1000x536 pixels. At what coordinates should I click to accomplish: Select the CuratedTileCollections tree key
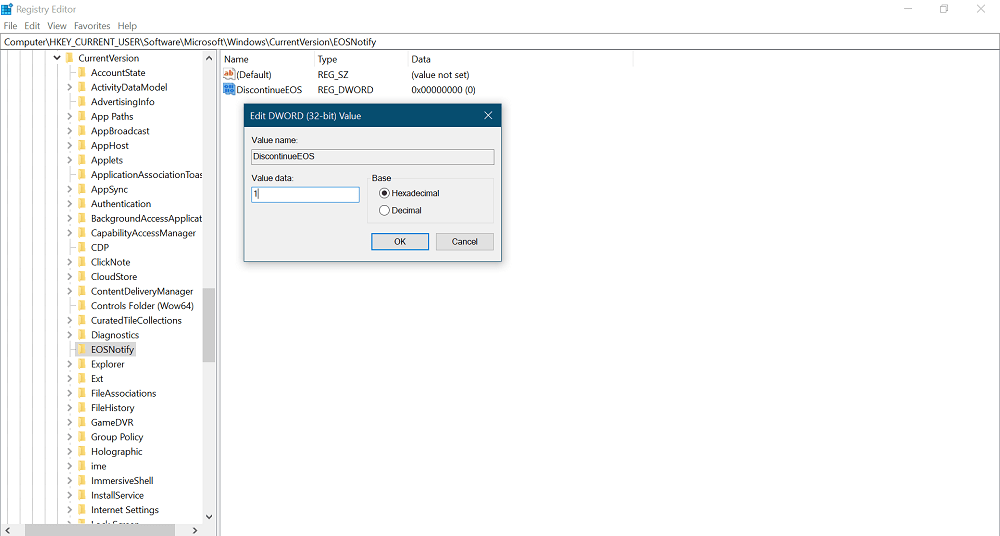(136, 320)
